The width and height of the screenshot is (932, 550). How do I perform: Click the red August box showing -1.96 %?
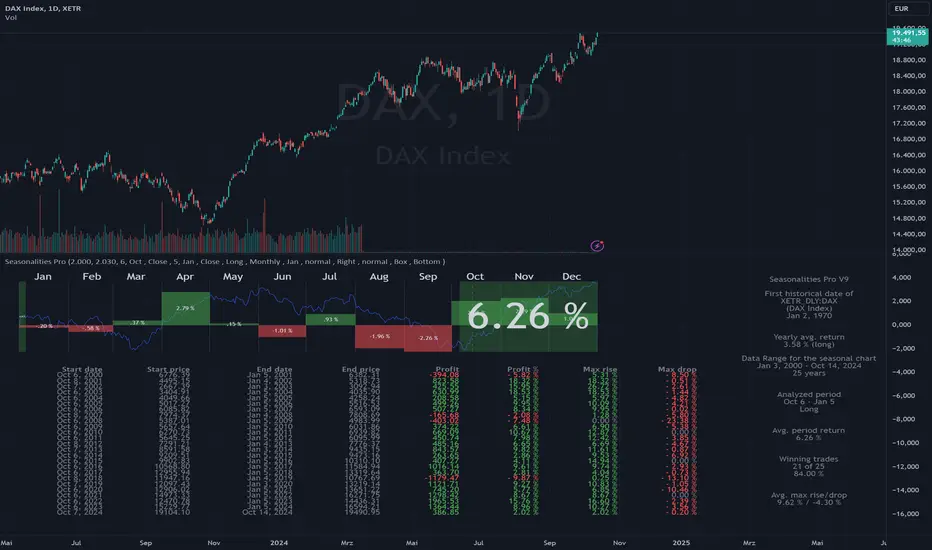tap(379, 337)
